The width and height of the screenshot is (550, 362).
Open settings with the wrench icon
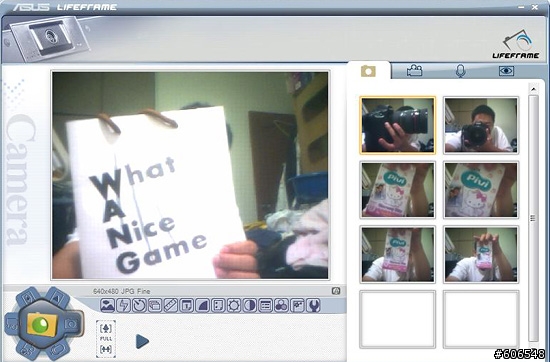click(313, 306)
